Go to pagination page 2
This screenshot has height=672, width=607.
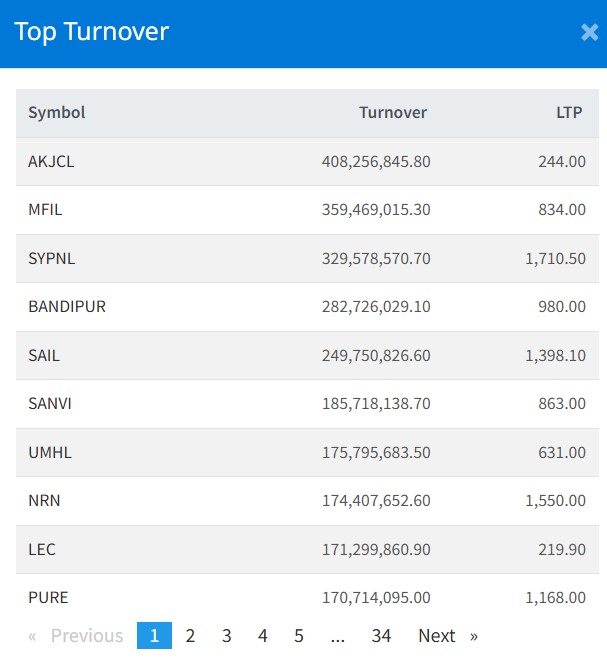click(x=190, y=636)
